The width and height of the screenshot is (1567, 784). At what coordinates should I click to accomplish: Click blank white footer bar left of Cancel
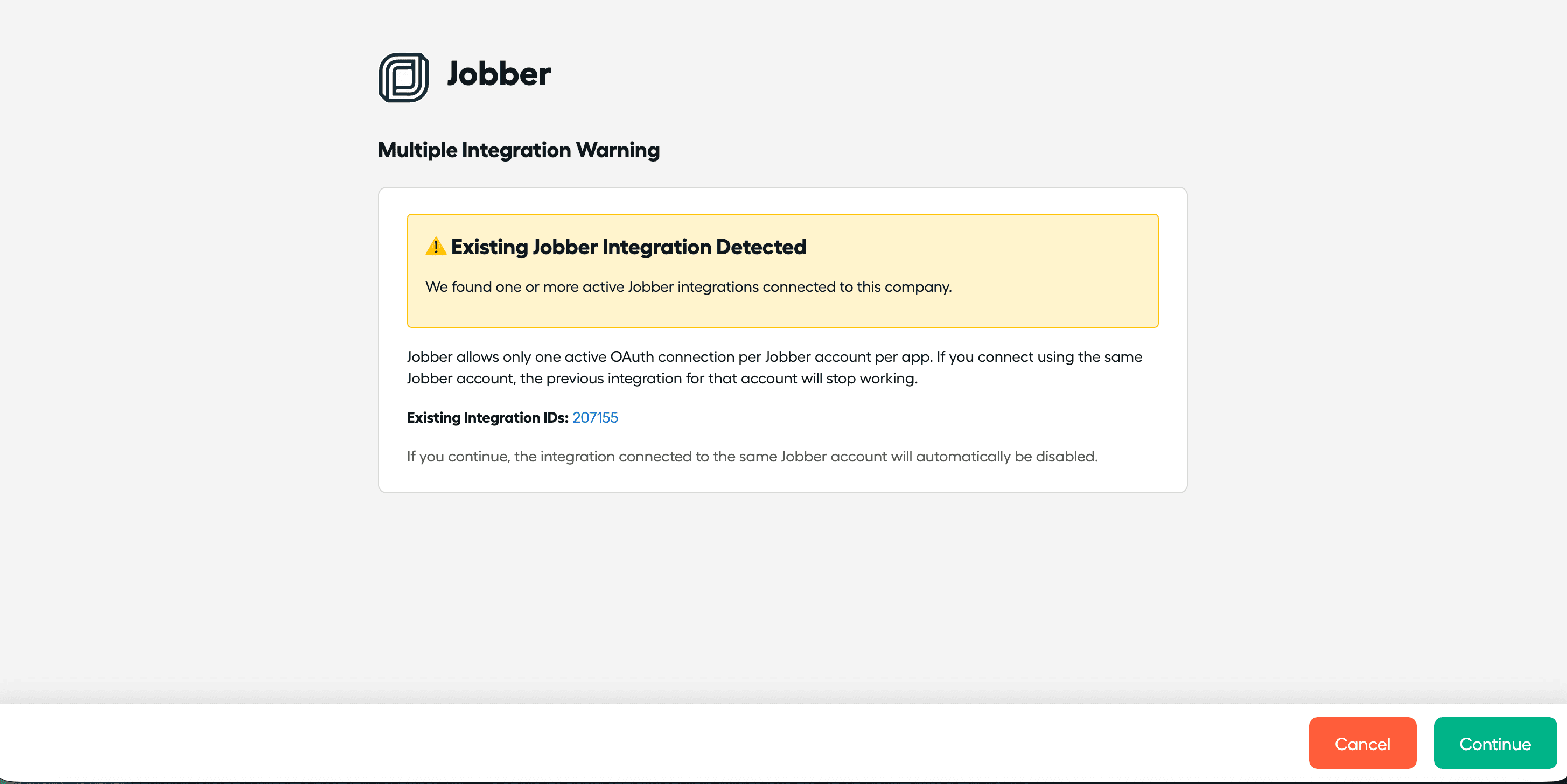(x=608, y=743)
